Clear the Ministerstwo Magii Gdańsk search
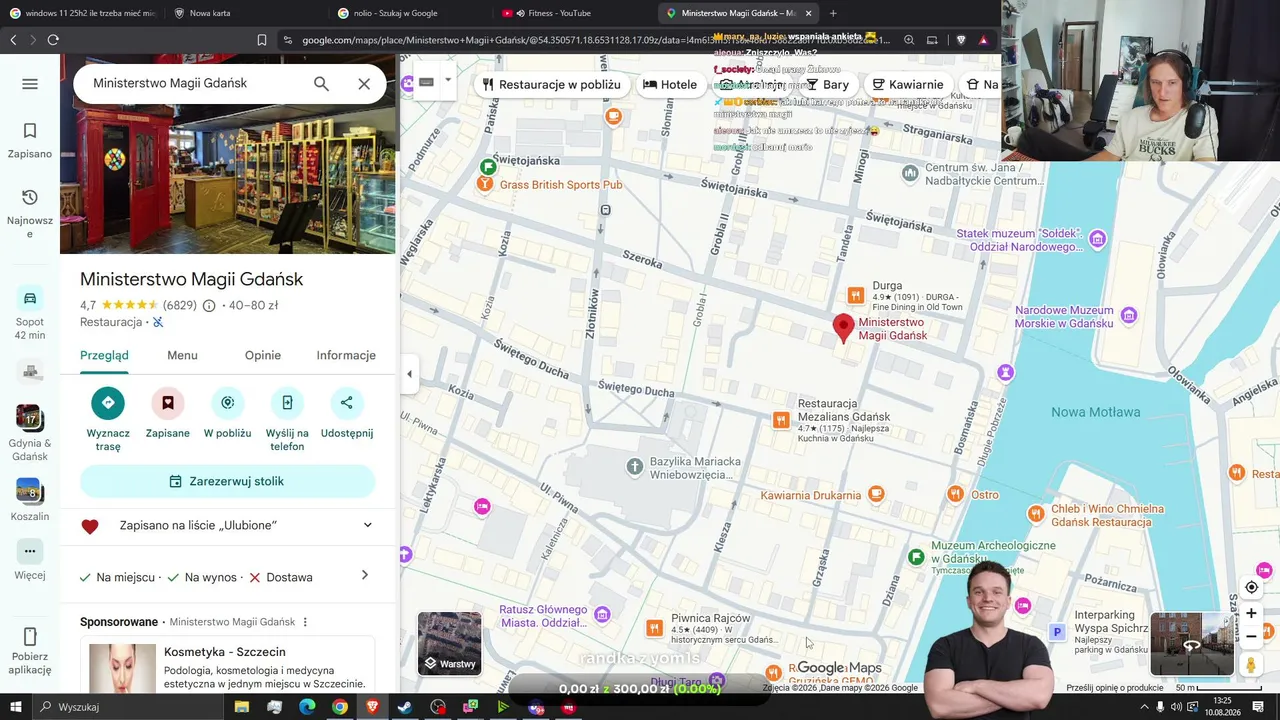This screenshot has width=1280, height=720. pos(364,84)
